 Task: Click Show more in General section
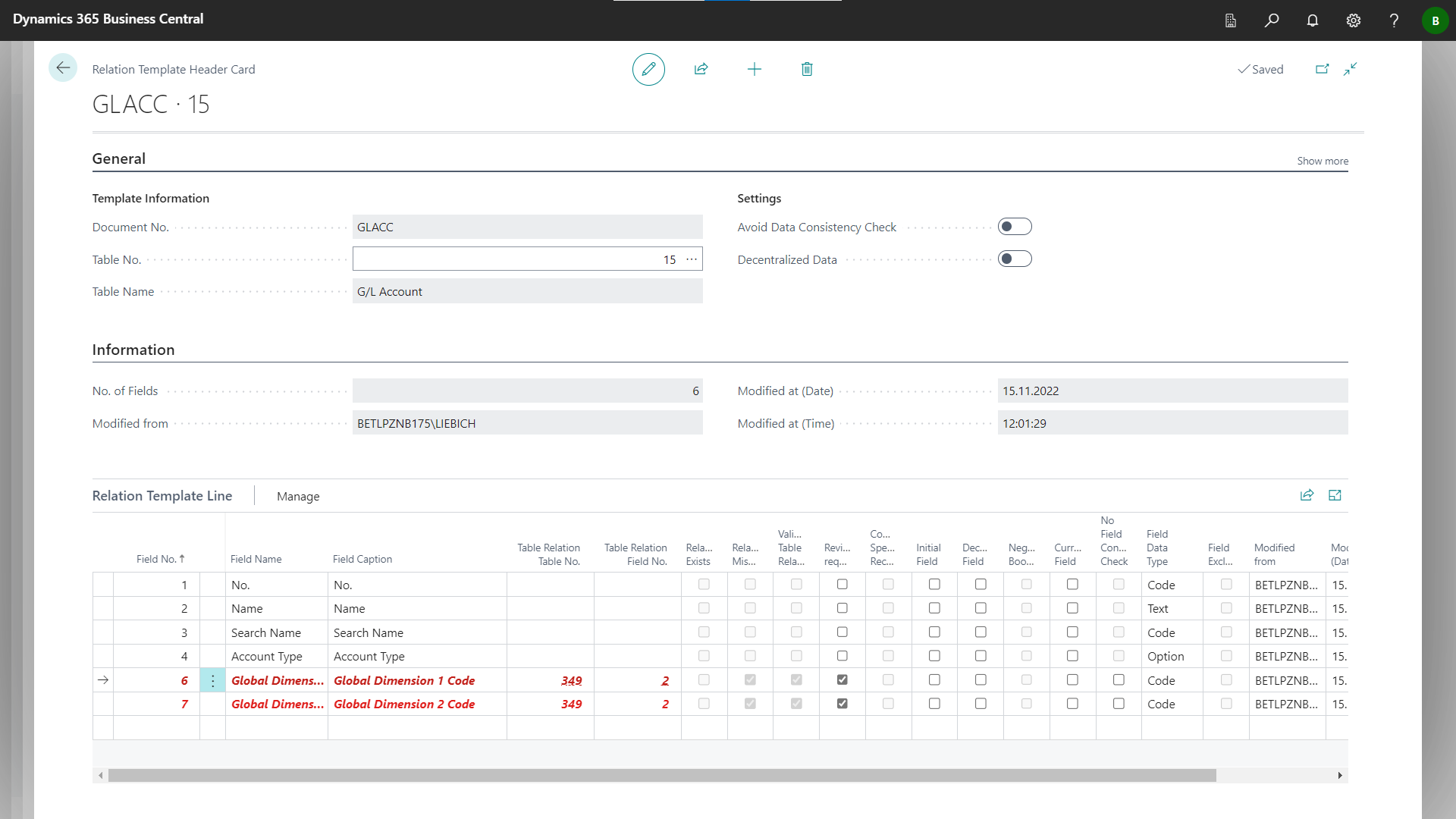[1322, 161]
